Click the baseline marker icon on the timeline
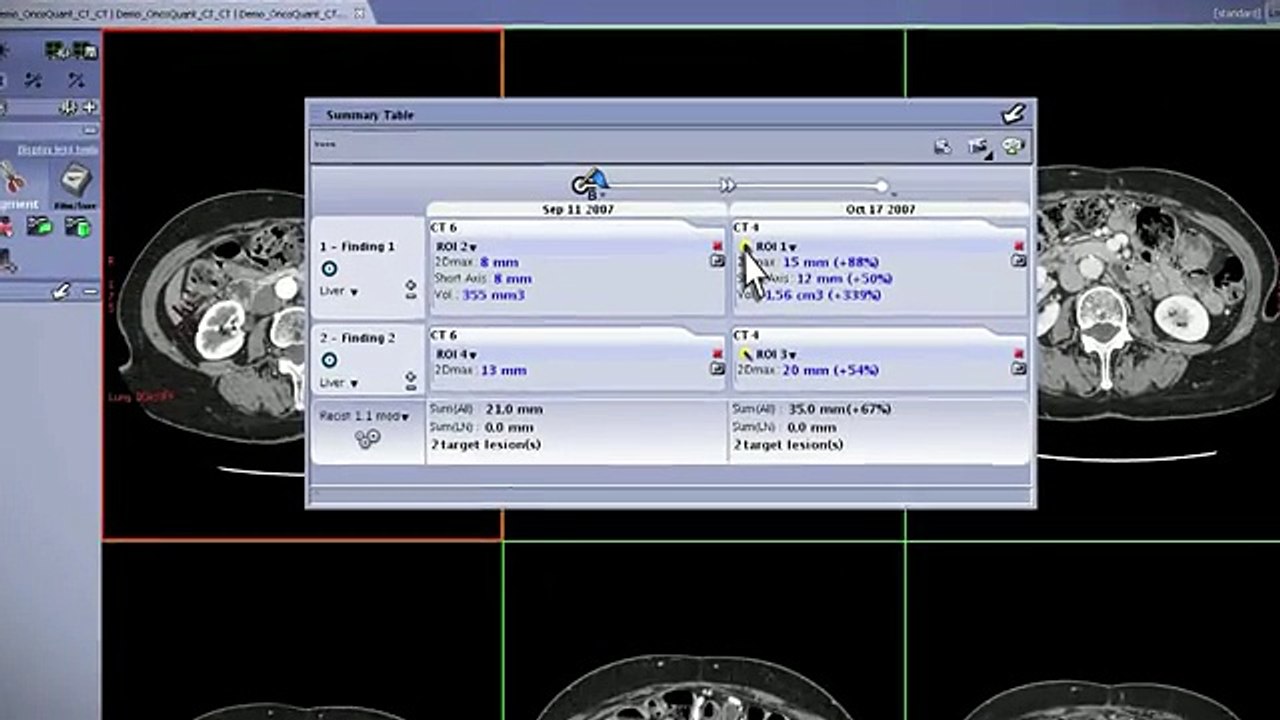1280x720 pixels. [590, 183]
